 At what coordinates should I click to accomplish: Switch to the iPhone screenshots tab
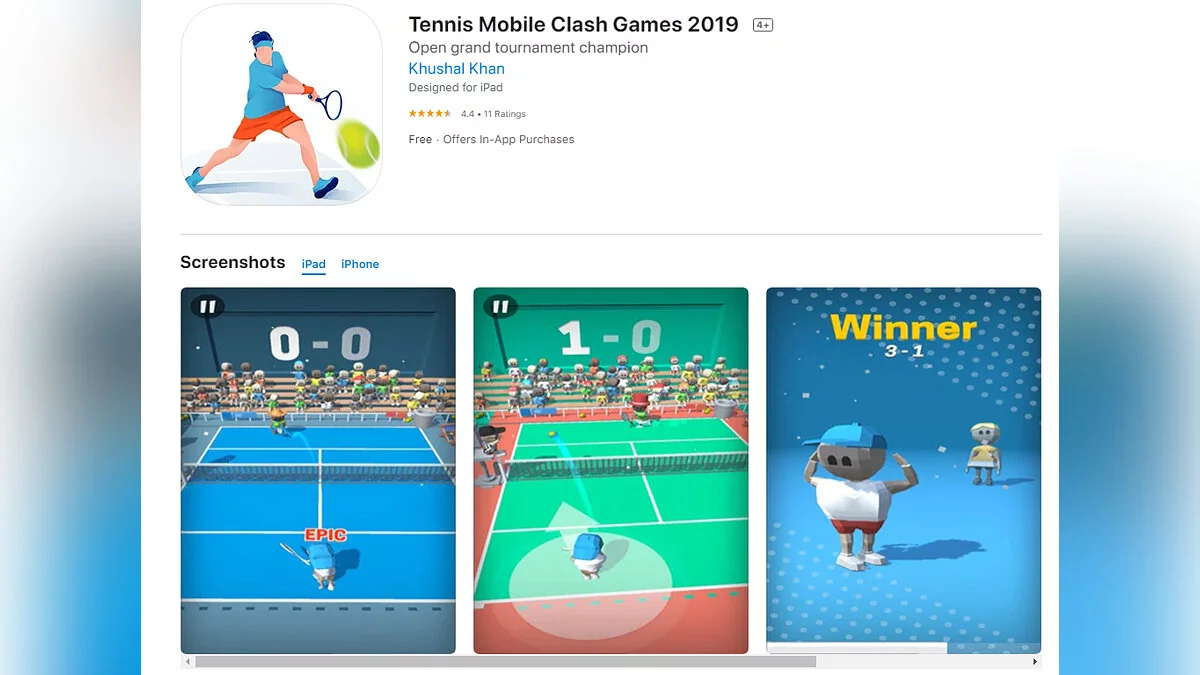[x=360, y=264]
